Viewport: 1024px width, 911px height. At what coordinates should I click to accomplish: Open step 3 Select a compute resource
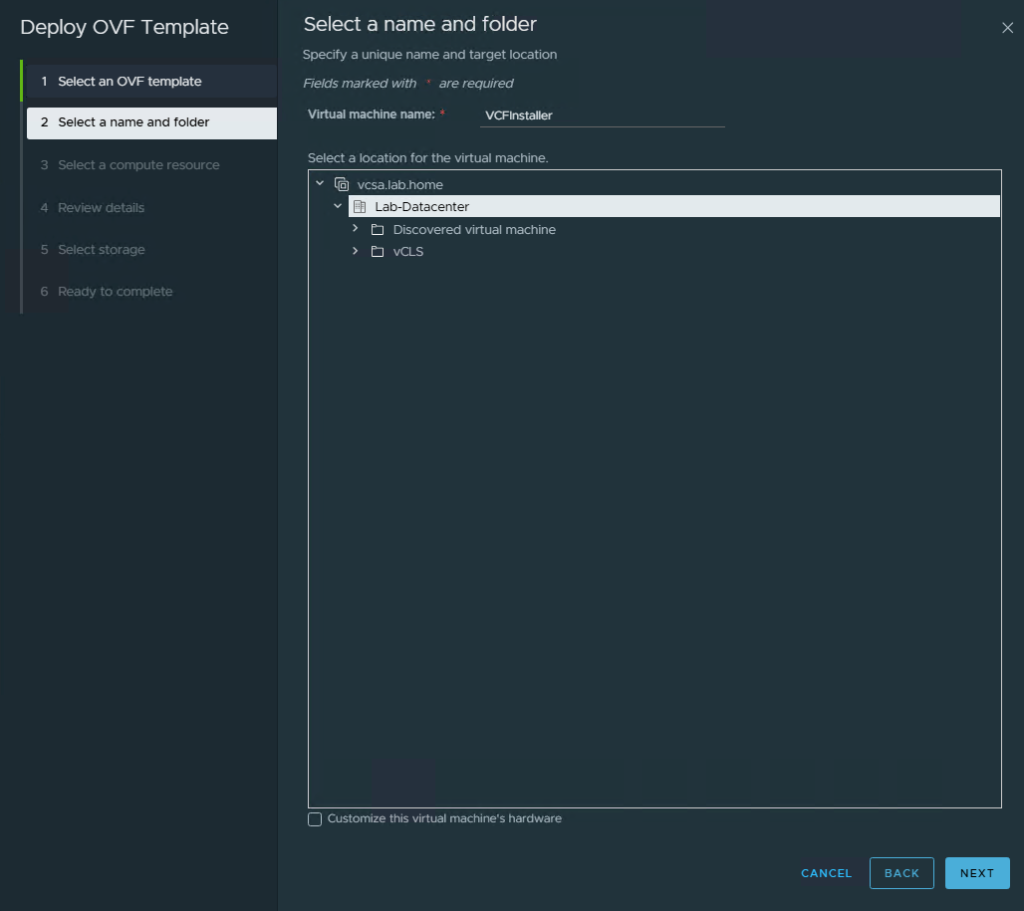pos(138,165)
